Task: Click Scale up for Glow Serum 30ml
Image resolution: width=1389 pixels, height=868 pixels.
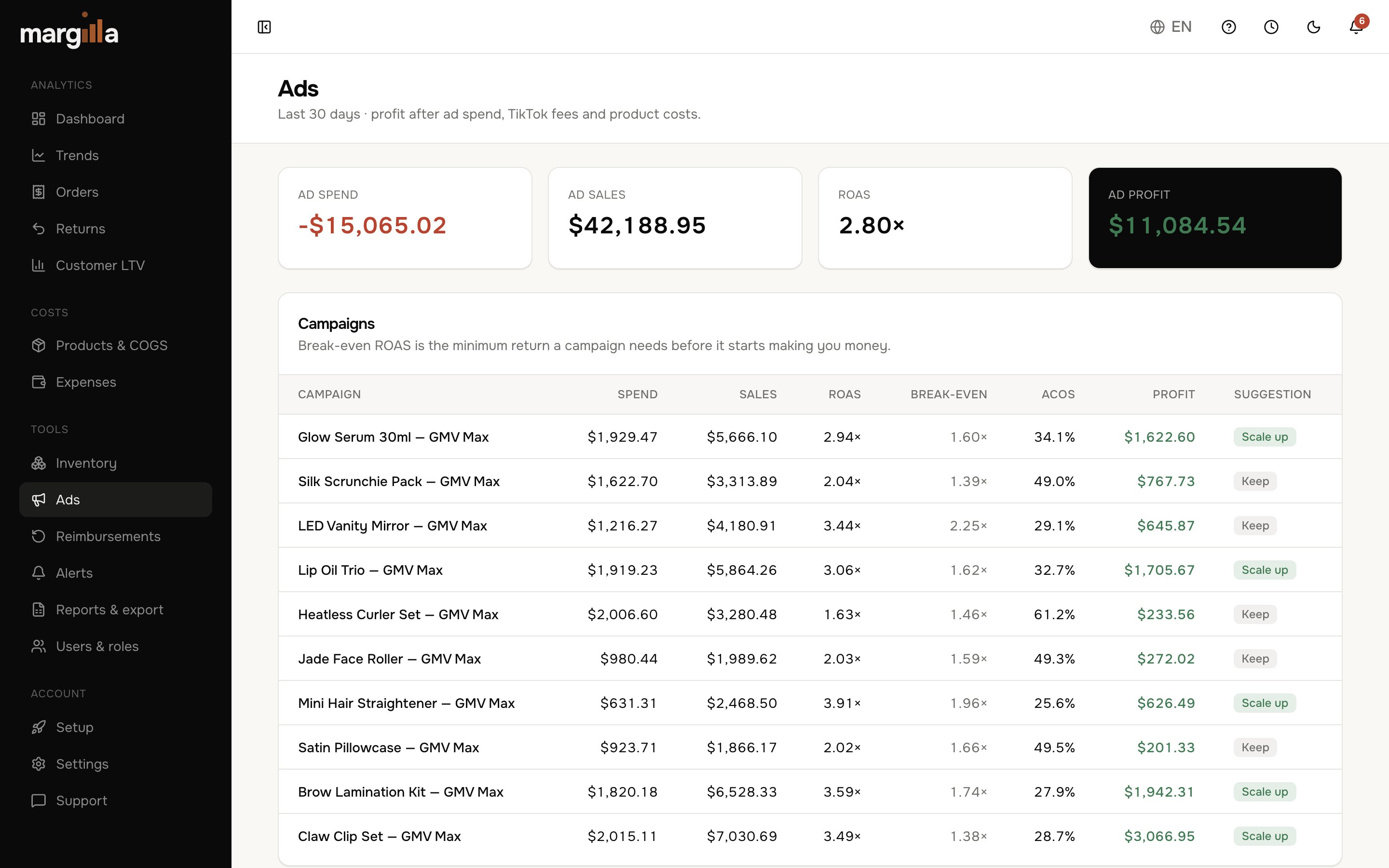Action: pyautogui.click(x=1265, y=437)
